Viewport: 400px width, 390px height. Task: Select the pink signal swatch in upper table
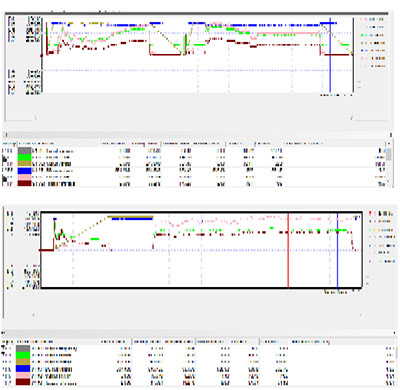click(24, 177)
